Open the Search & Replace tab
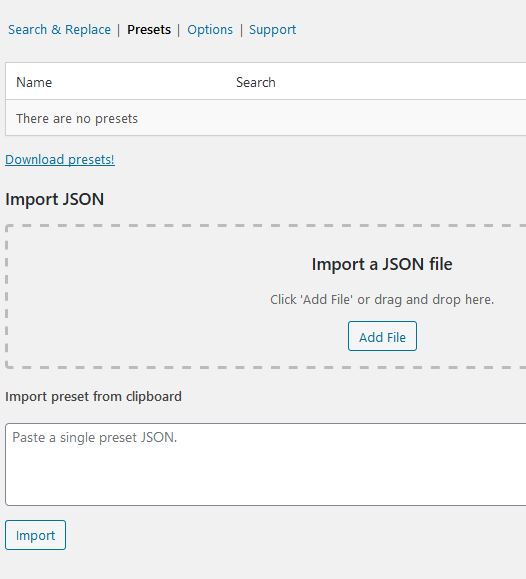Screen dimensions: 526x579 click(x=59, y=30)
